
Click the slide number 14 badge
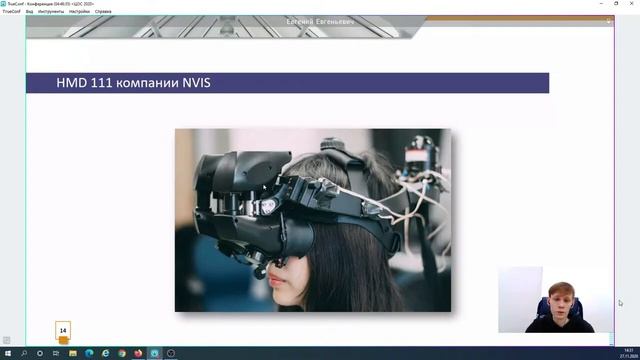tap(63, 330)
